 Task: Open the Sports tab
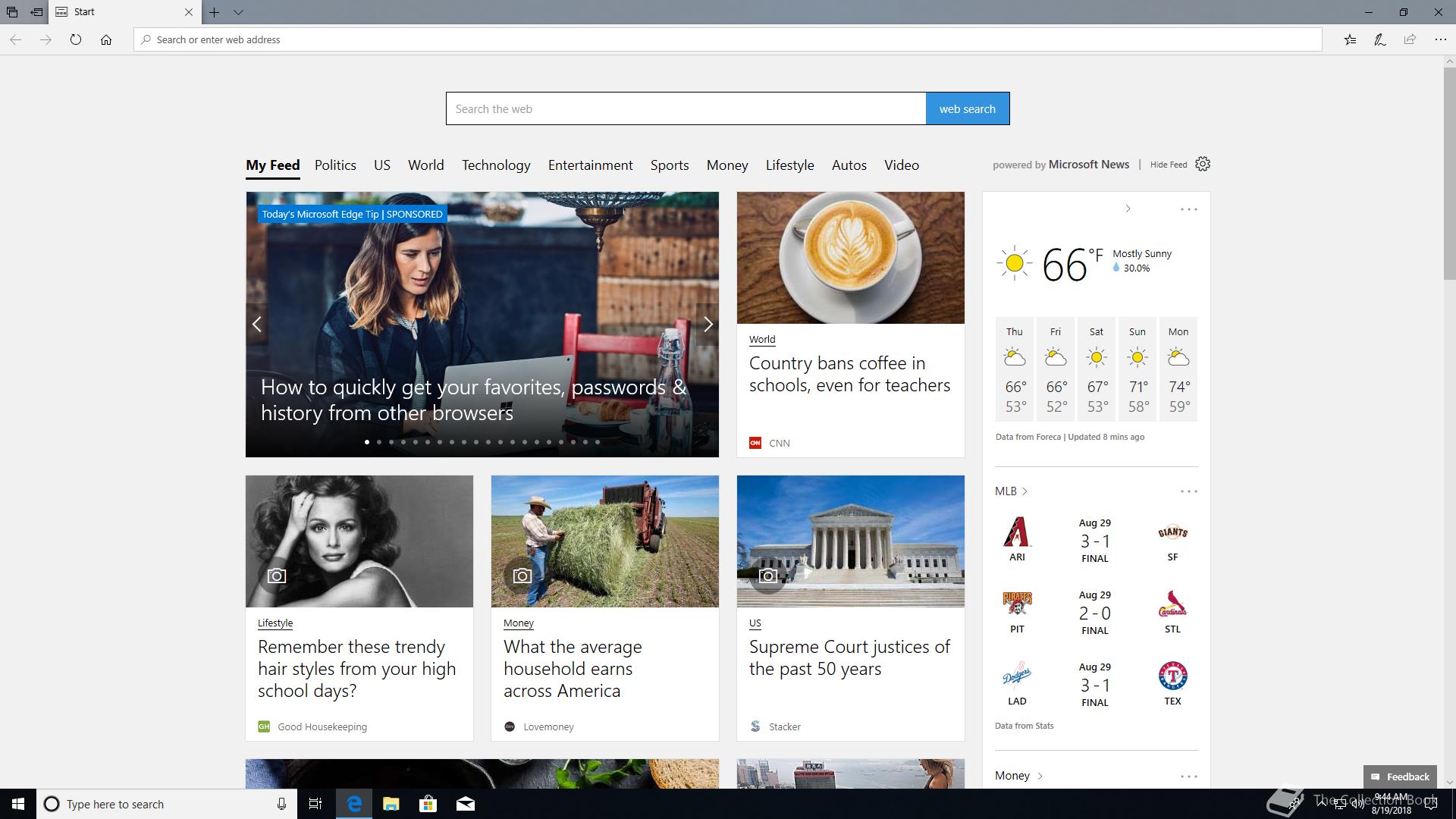(670, 165)
